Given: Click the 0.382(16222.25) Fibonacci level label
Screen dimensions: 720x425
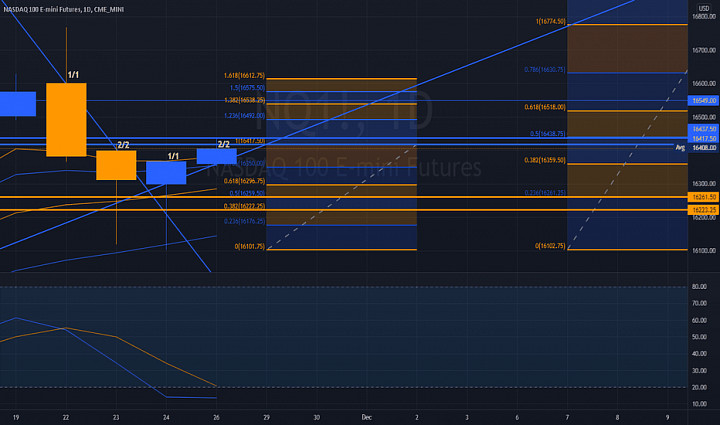Looking at the screenshot, I should pos(244,206).
